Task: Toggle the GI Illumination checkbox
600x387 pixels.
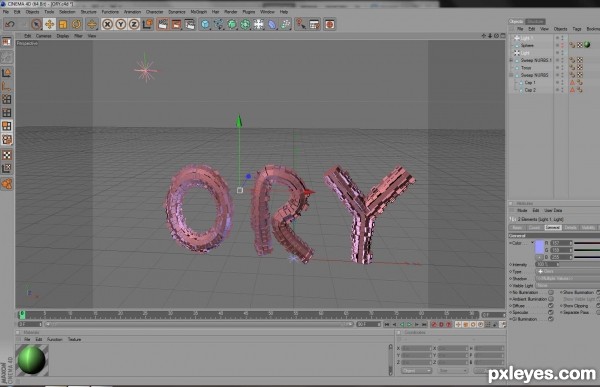Action: pos(551,319)
